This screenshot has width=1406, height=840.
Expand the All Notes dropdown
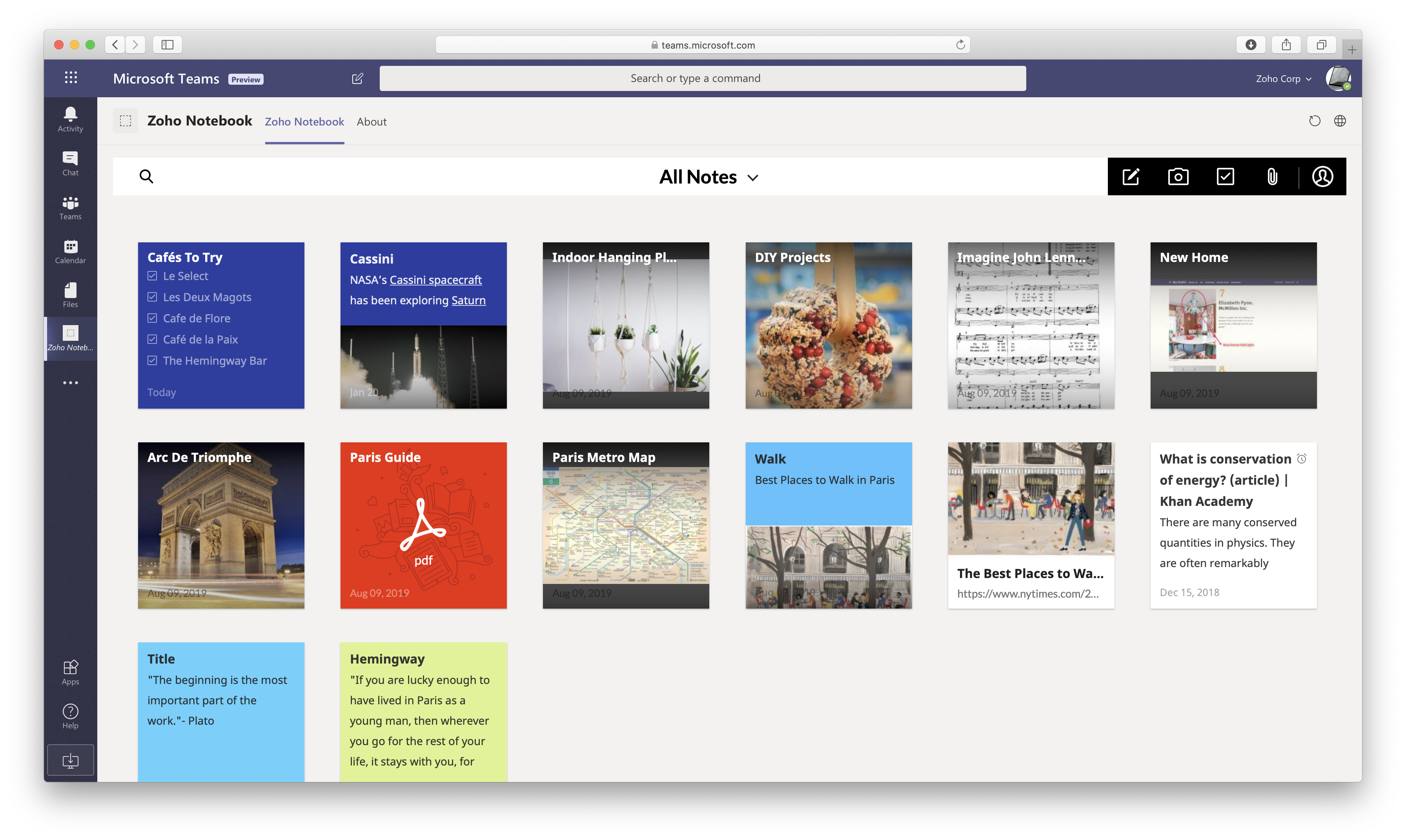tap(708, 177)
